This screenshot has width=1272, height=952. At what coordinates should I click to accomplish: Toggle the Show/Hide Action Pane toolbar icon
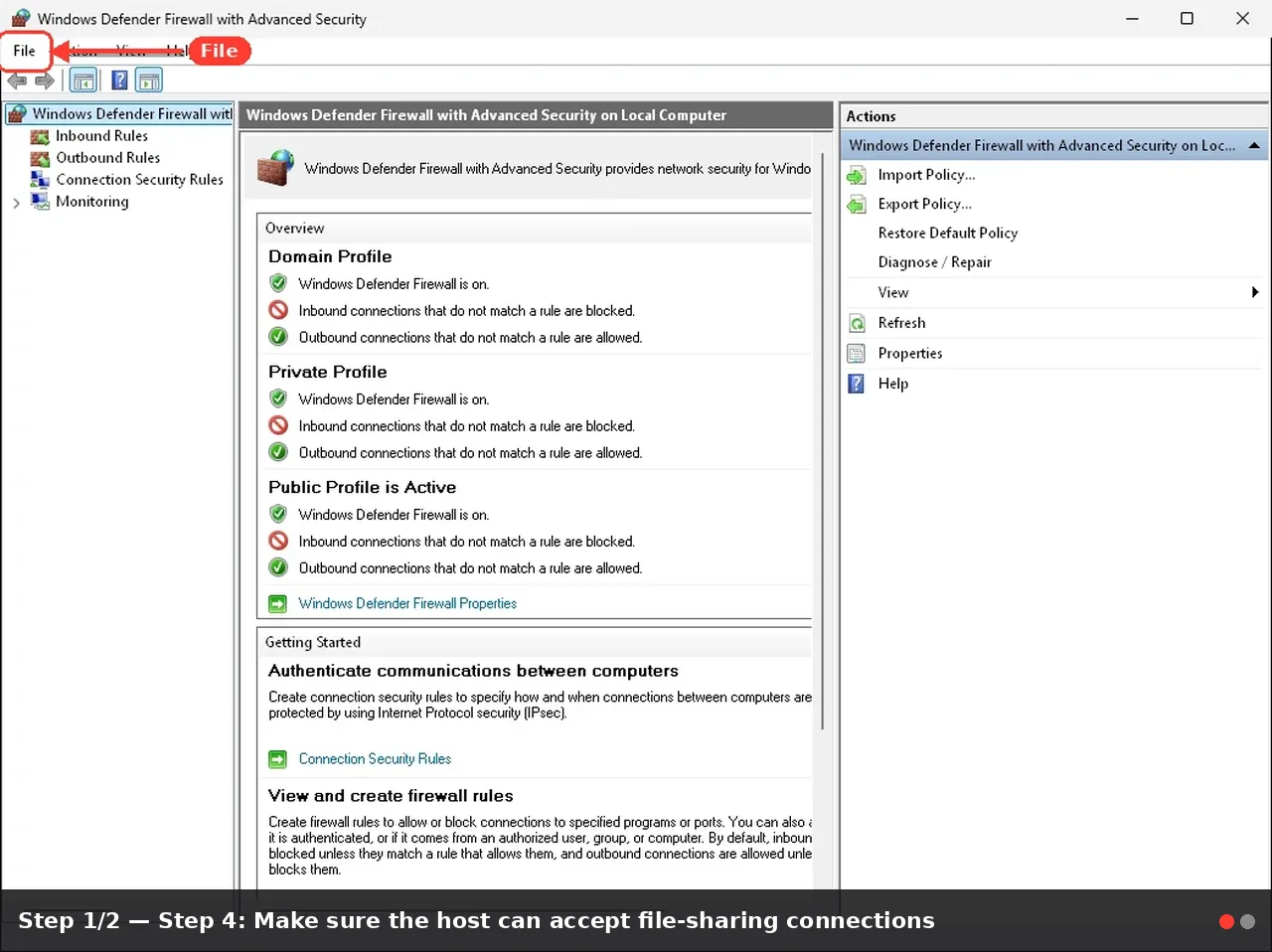coord(149,80)
